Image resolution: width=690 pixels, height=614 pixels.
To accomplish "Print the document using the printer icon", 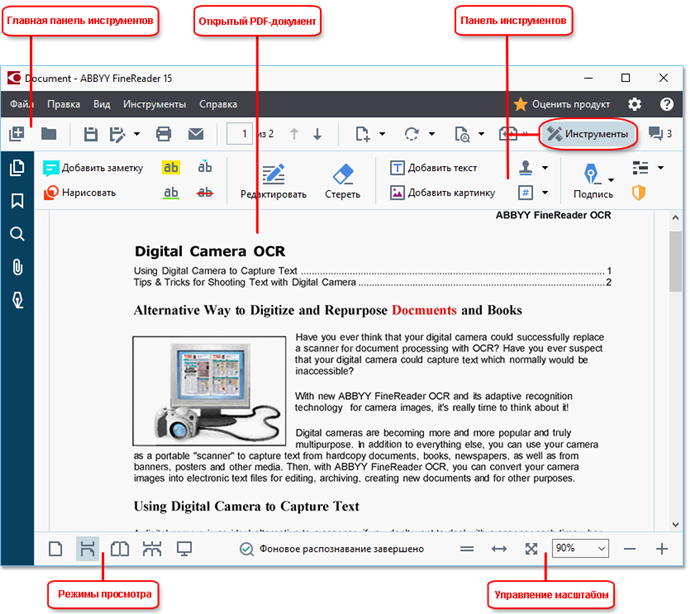I will click(164, 134).
